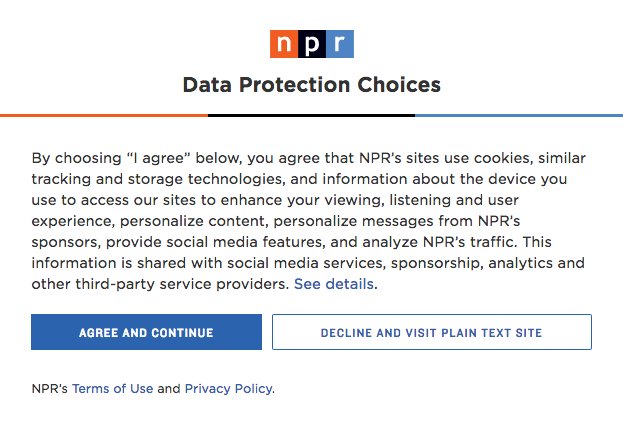
Task: Open the See details link
Action: click(334, 284)
